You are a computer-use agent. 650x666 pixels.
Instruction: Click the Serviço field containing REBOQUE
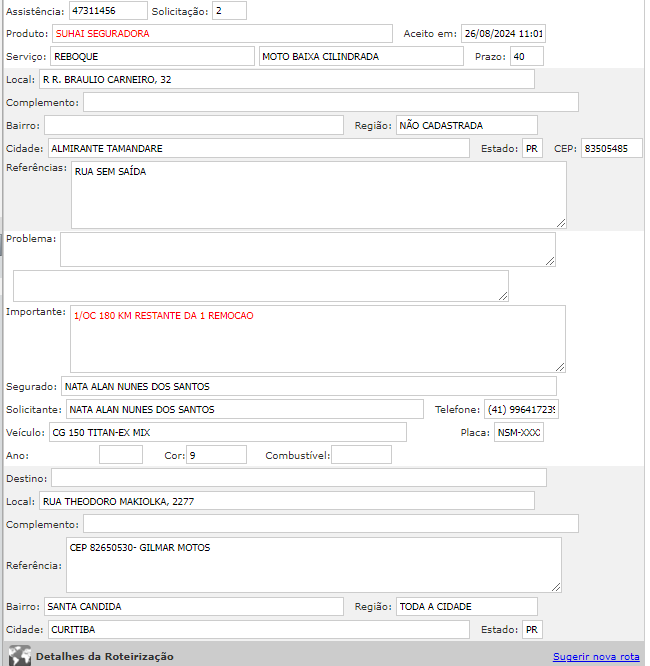[x=152, y=56]
